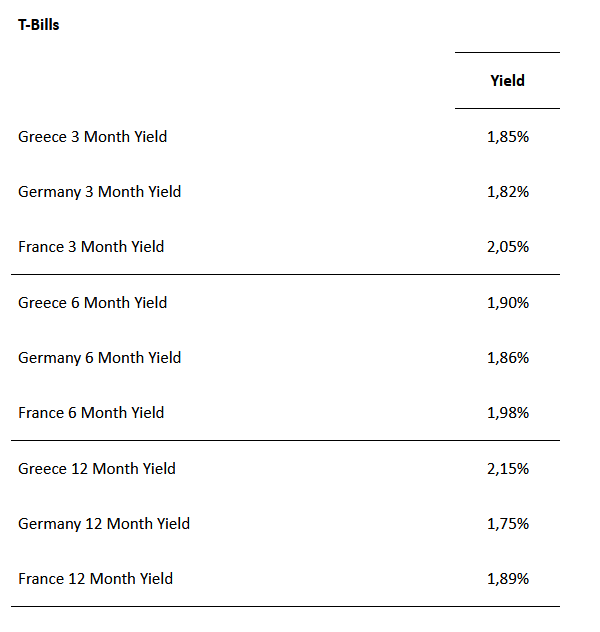Select the Germany 3 Month Yield row label
600x632 pixels.
(x=99, y=192)
